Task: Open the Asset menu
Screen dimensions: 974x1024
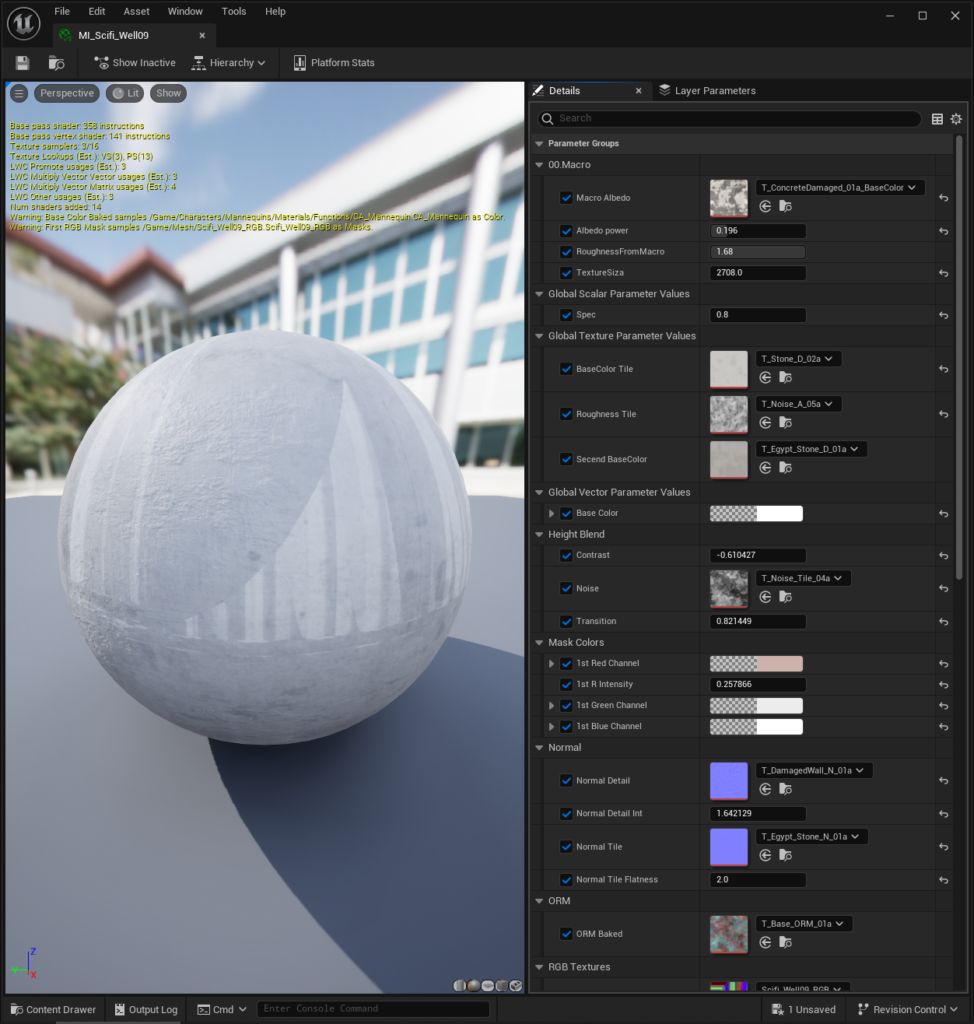Action: point(136,12)
